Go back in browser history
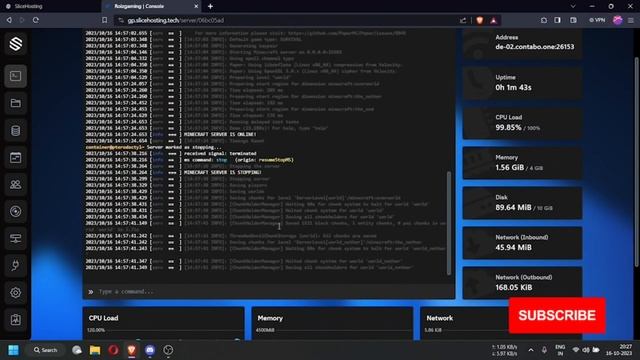Screen dimensions: 640x360 9,20
